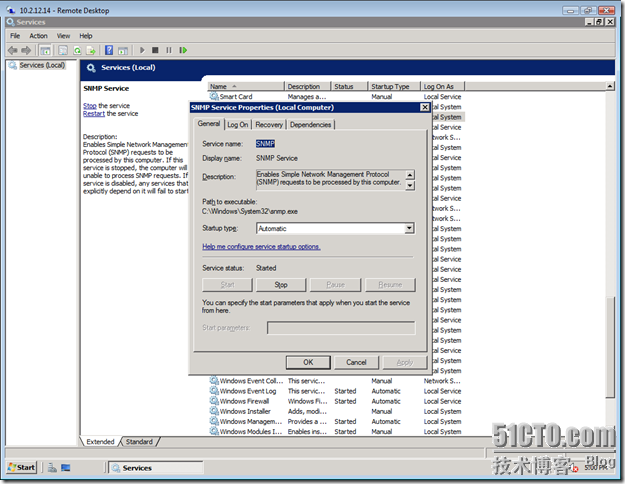Toggle the console tree toolbar icon
The image size is (625, 484).
pyautogui.click(x=45, y=50)
